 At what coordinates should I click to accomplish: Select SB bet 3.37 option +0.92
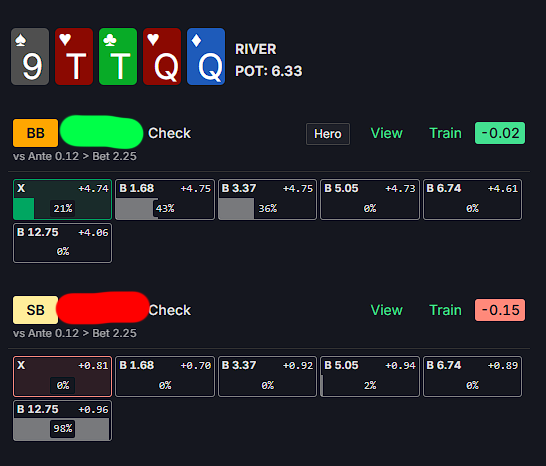click(x=267, y=376)
